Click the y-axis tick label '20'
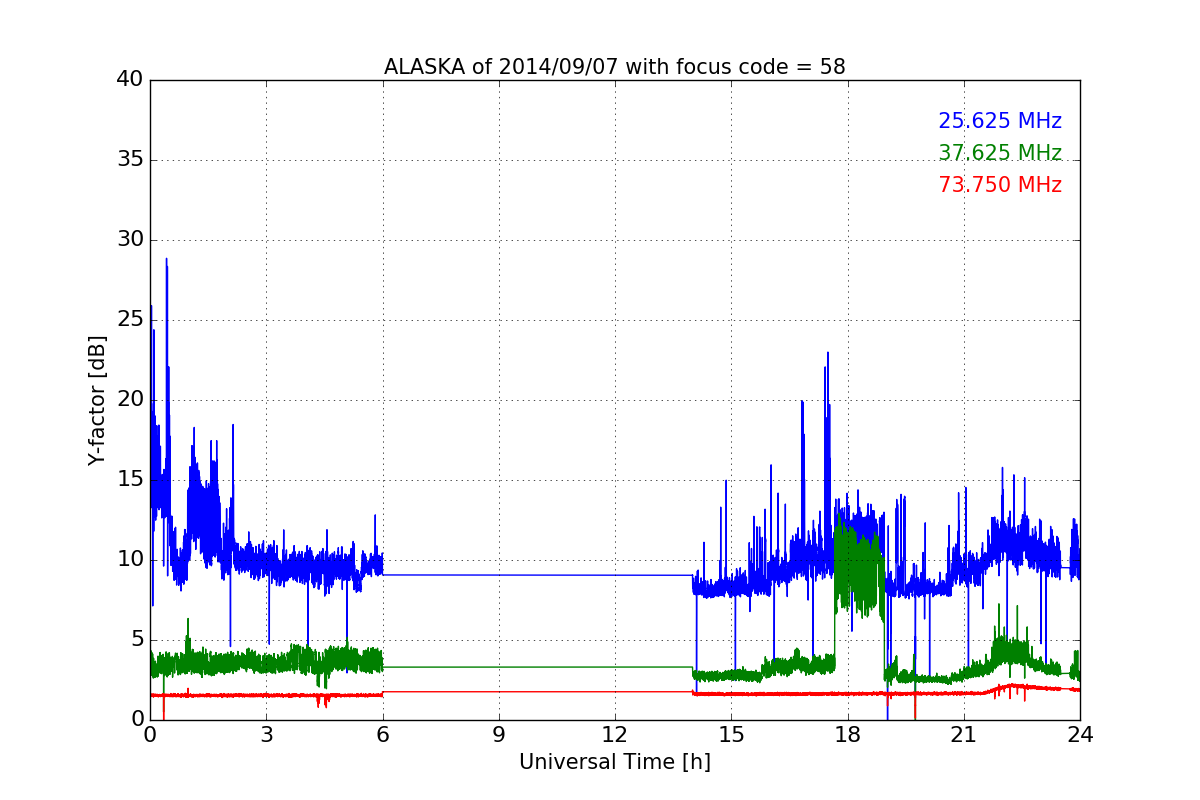 (130, 400)
